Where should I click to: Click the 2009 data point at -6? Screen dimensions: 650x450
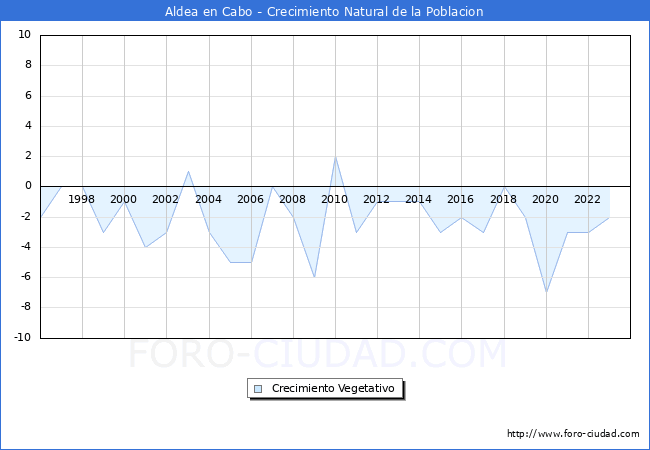point(314,277)
